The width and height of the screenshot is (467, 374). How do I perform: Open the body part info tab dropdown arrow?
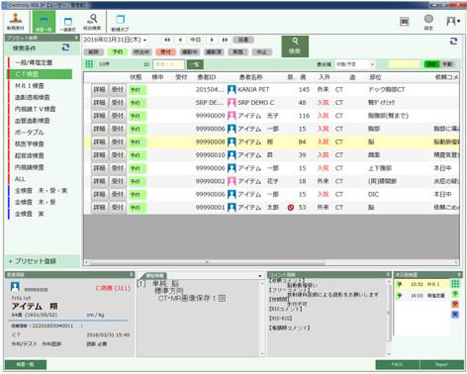260,276
